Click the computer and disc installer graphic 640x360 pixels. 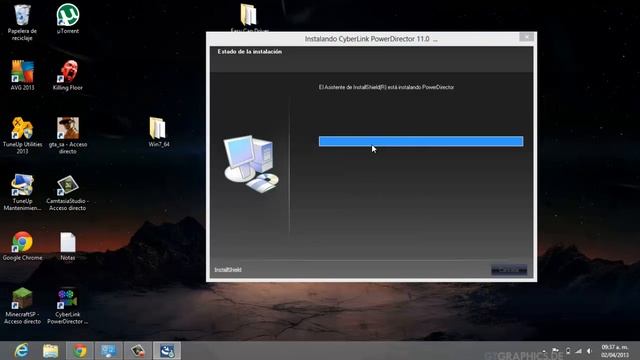click(x=251, y=164)
